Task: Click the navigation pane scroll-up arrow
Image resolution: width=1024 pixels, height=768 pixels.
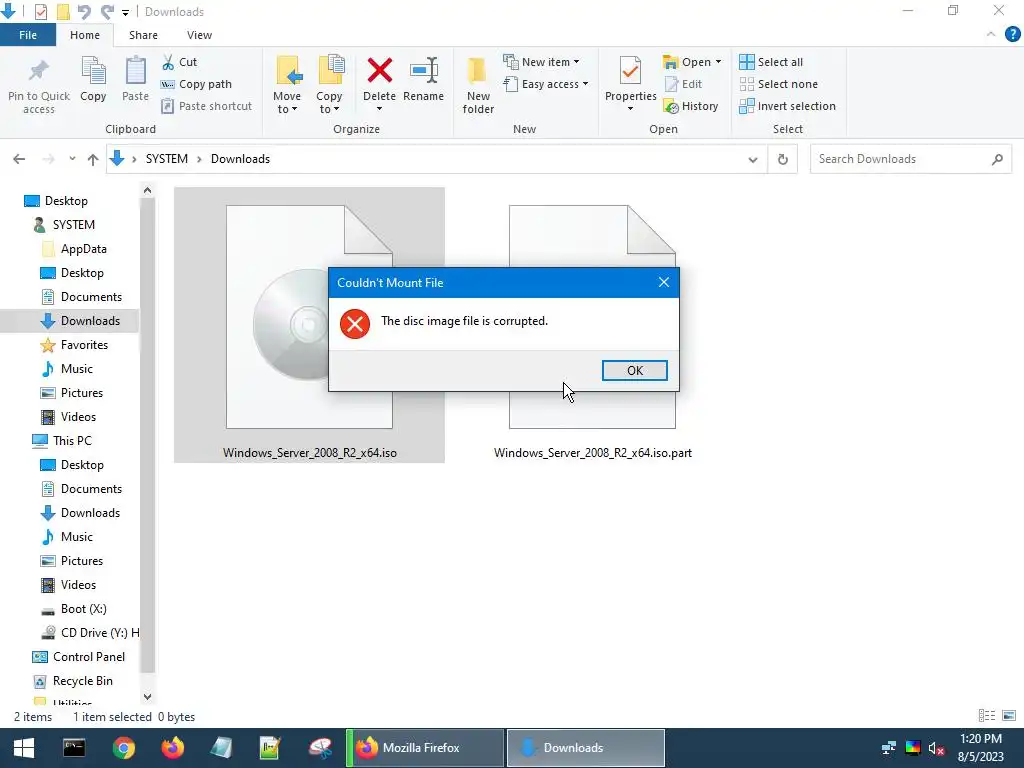Action: point(147,190)
